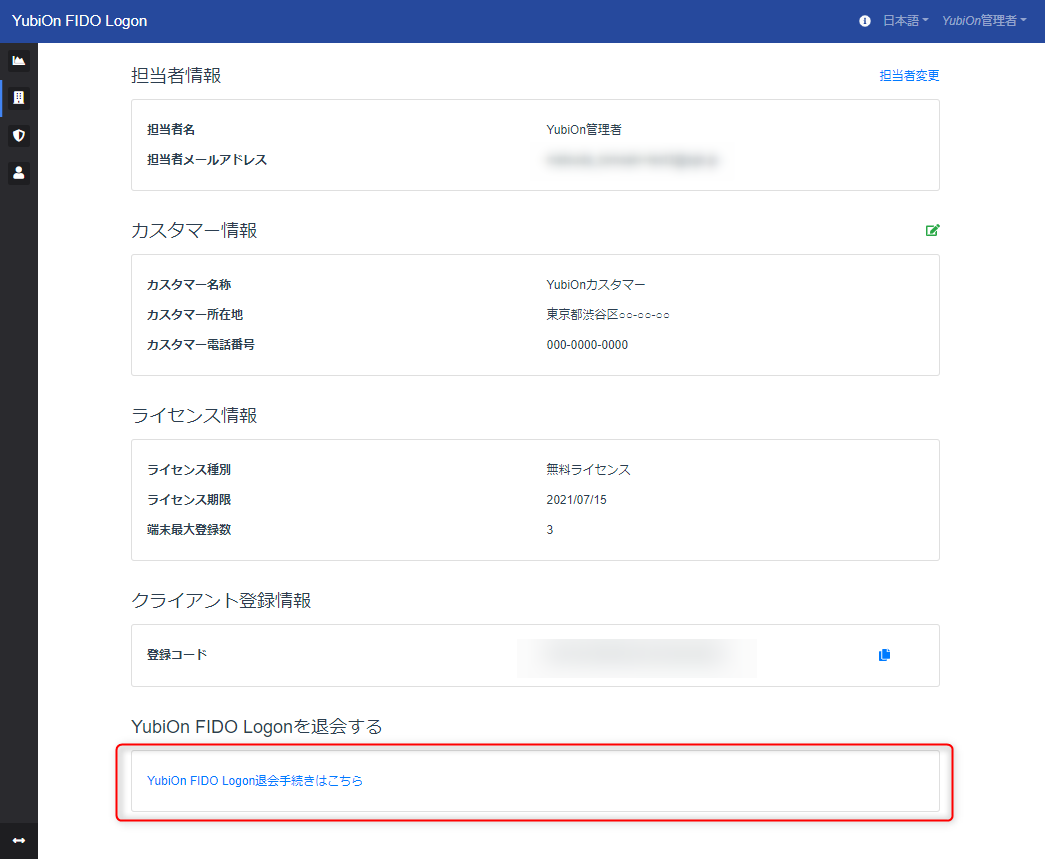Select the blurred registration code field

(636, 658)
